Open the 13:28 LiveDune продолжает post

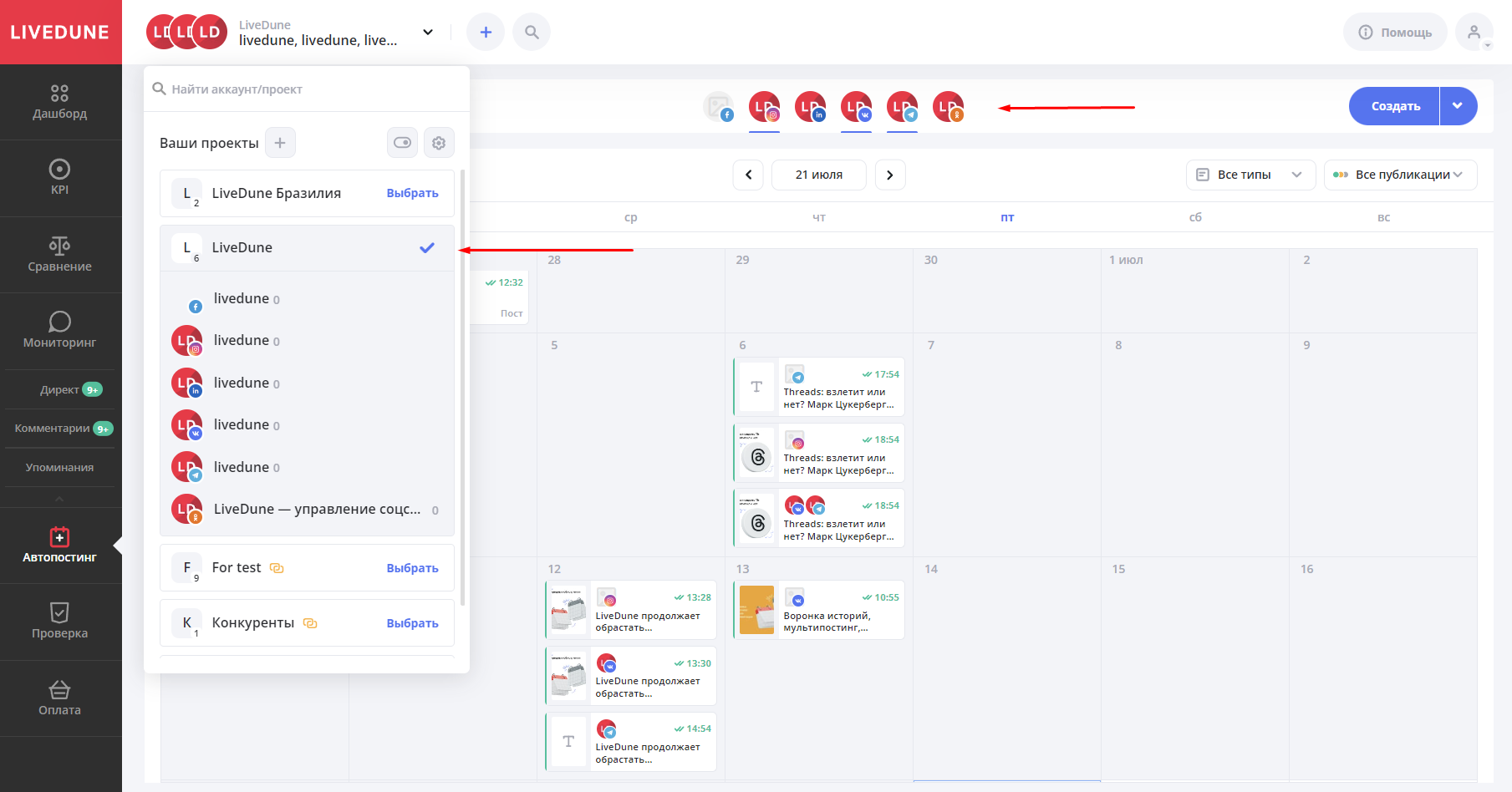[631, 610]
